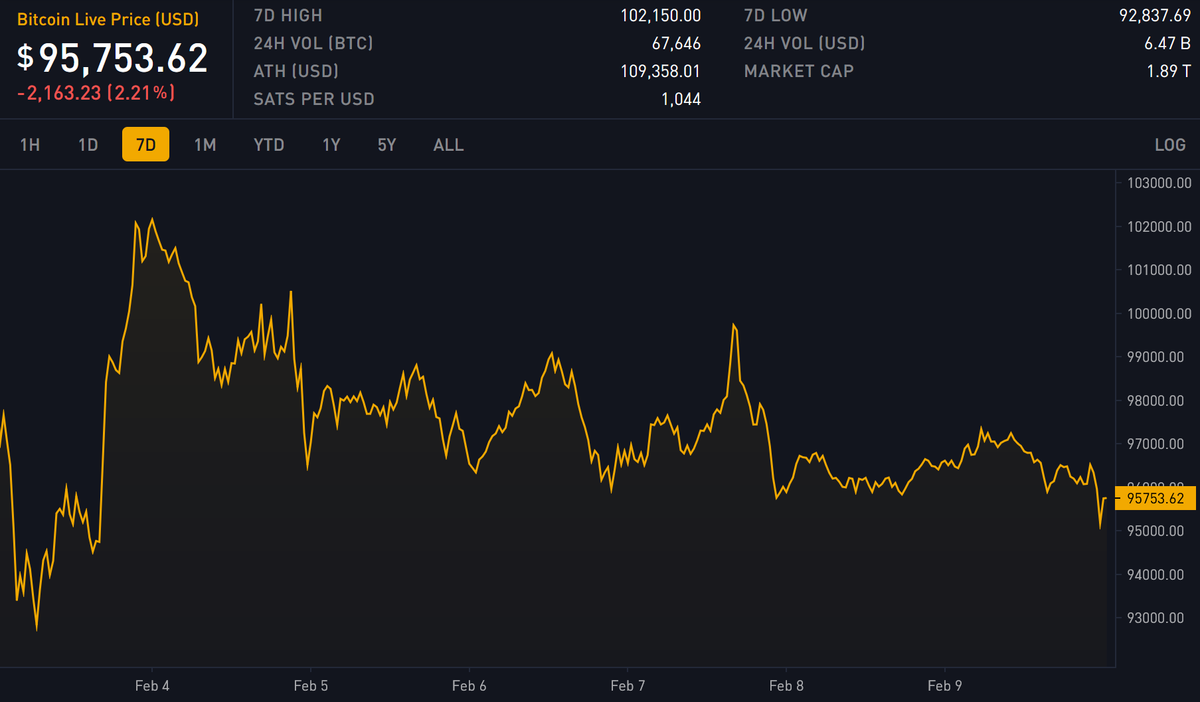Click the USD volume value 6.47 B
The height and width of the screenshot is (702, 1200).
(x=1166, y=44)
